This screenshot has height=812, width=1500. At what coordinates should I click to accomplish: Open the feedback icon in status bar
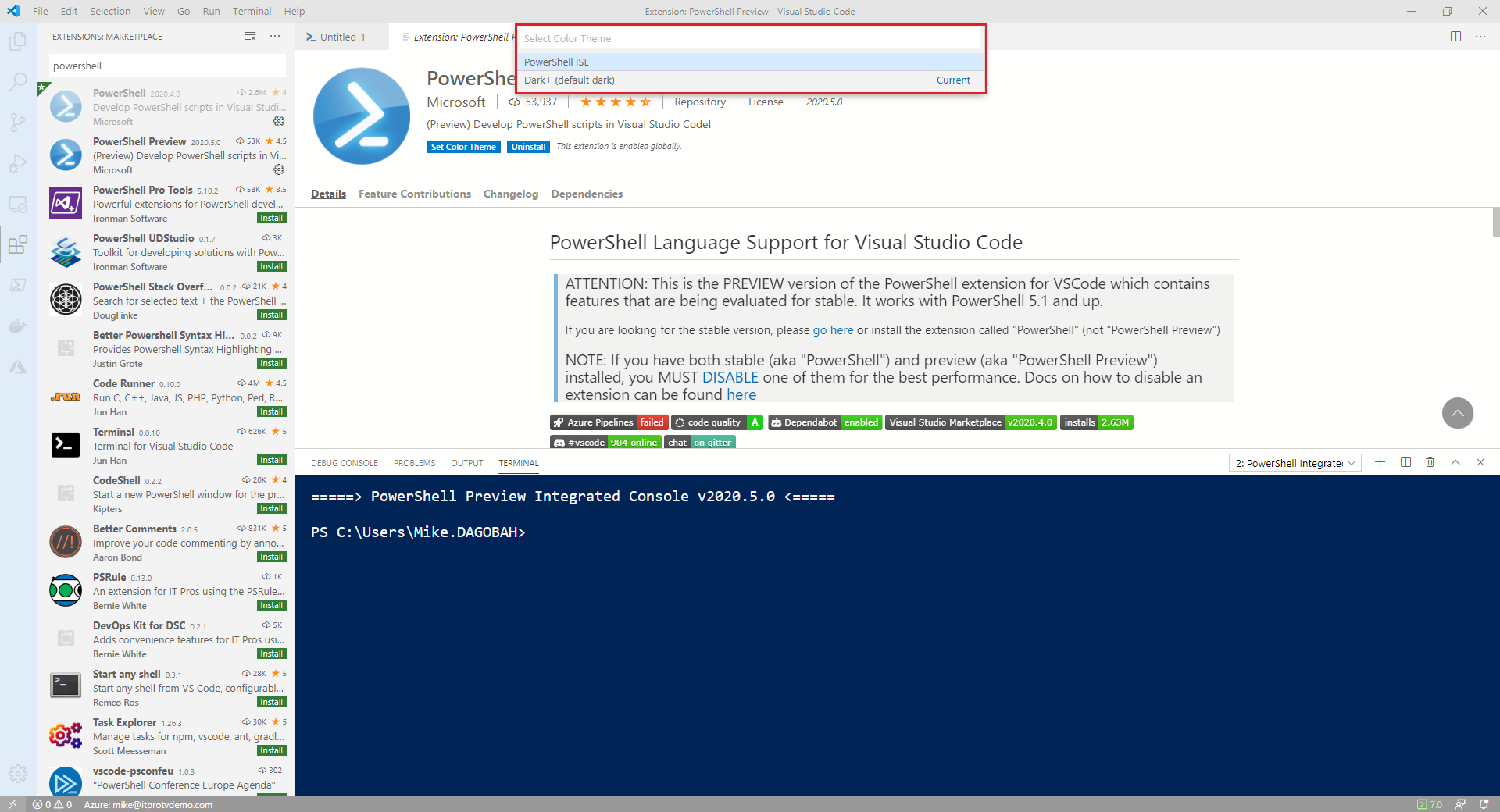[x=1460, y=804]
